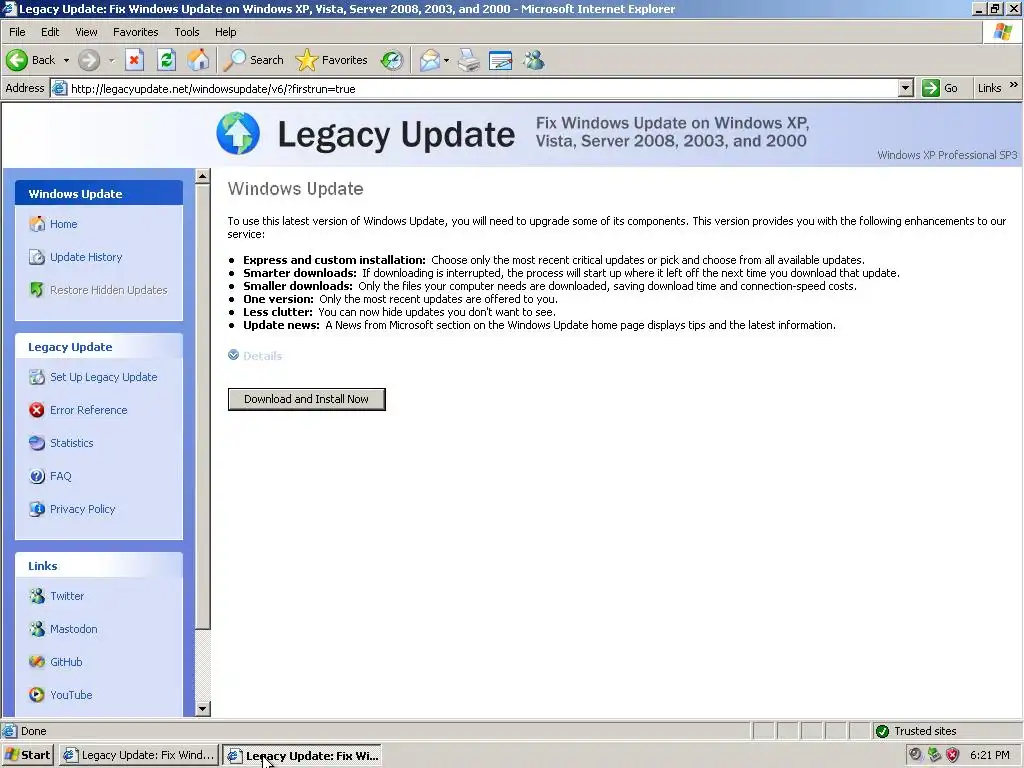The image size is (1024, 768).
Task: Click the Mail envelope toolbar icon
Action: pos(430,60)
